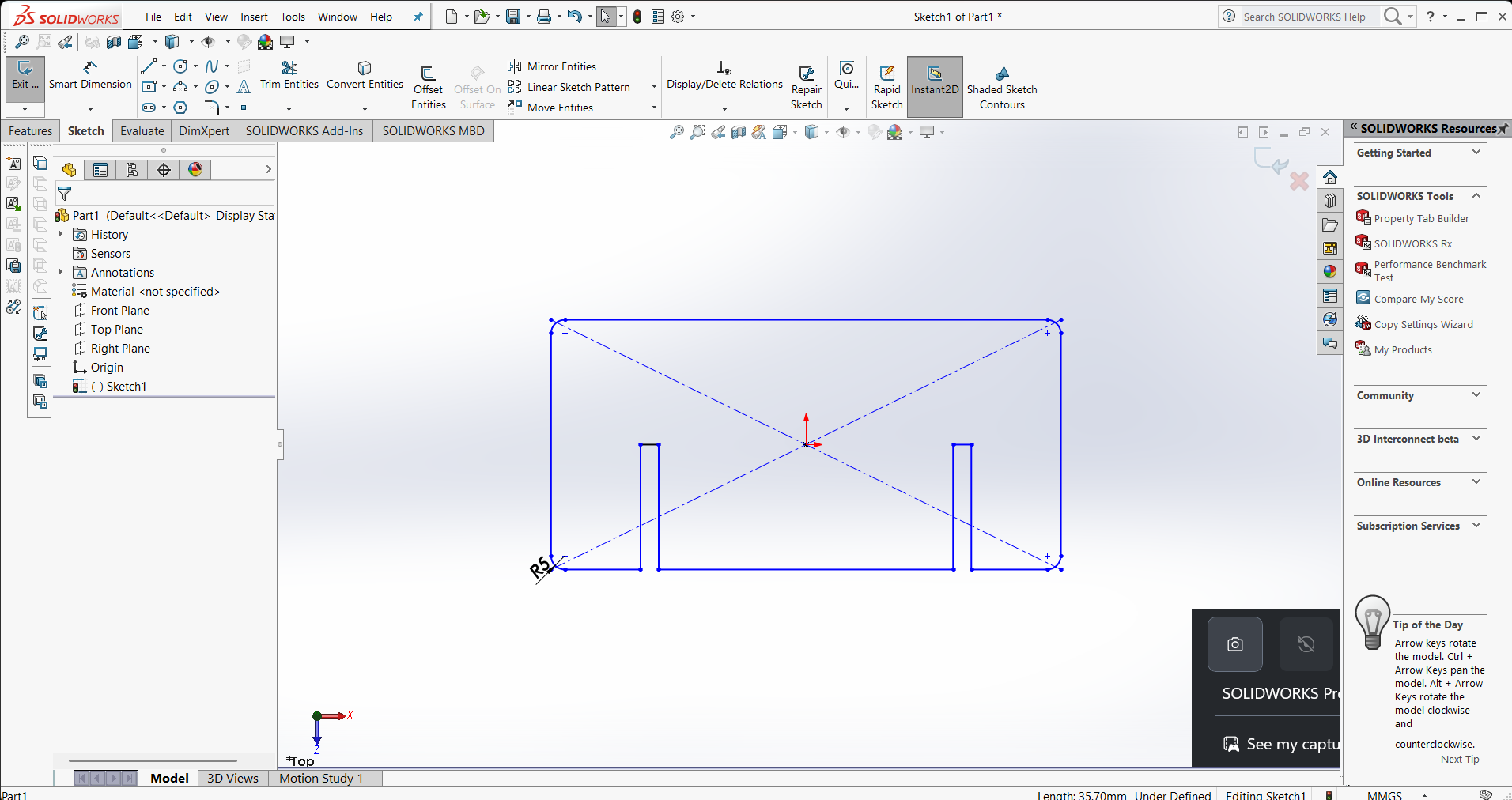Click Quick Snaps tool
The width and height of the screenshot is (1512, 800).
tap(846, 76)
